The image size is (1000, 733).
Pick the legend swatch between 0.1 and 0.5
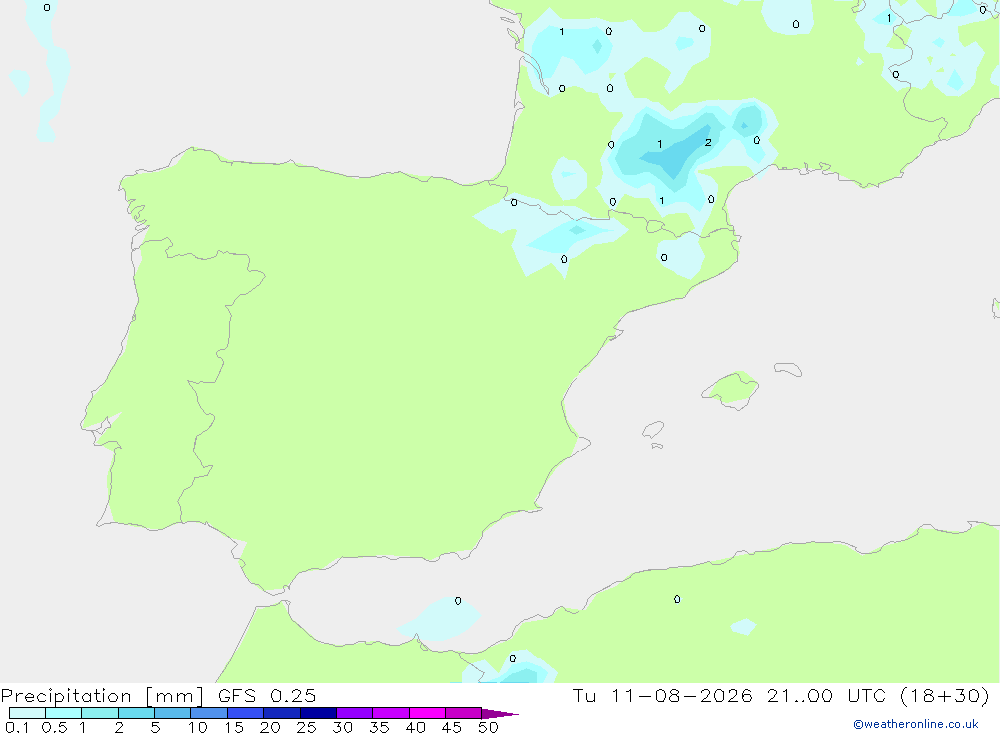[27, 713]
